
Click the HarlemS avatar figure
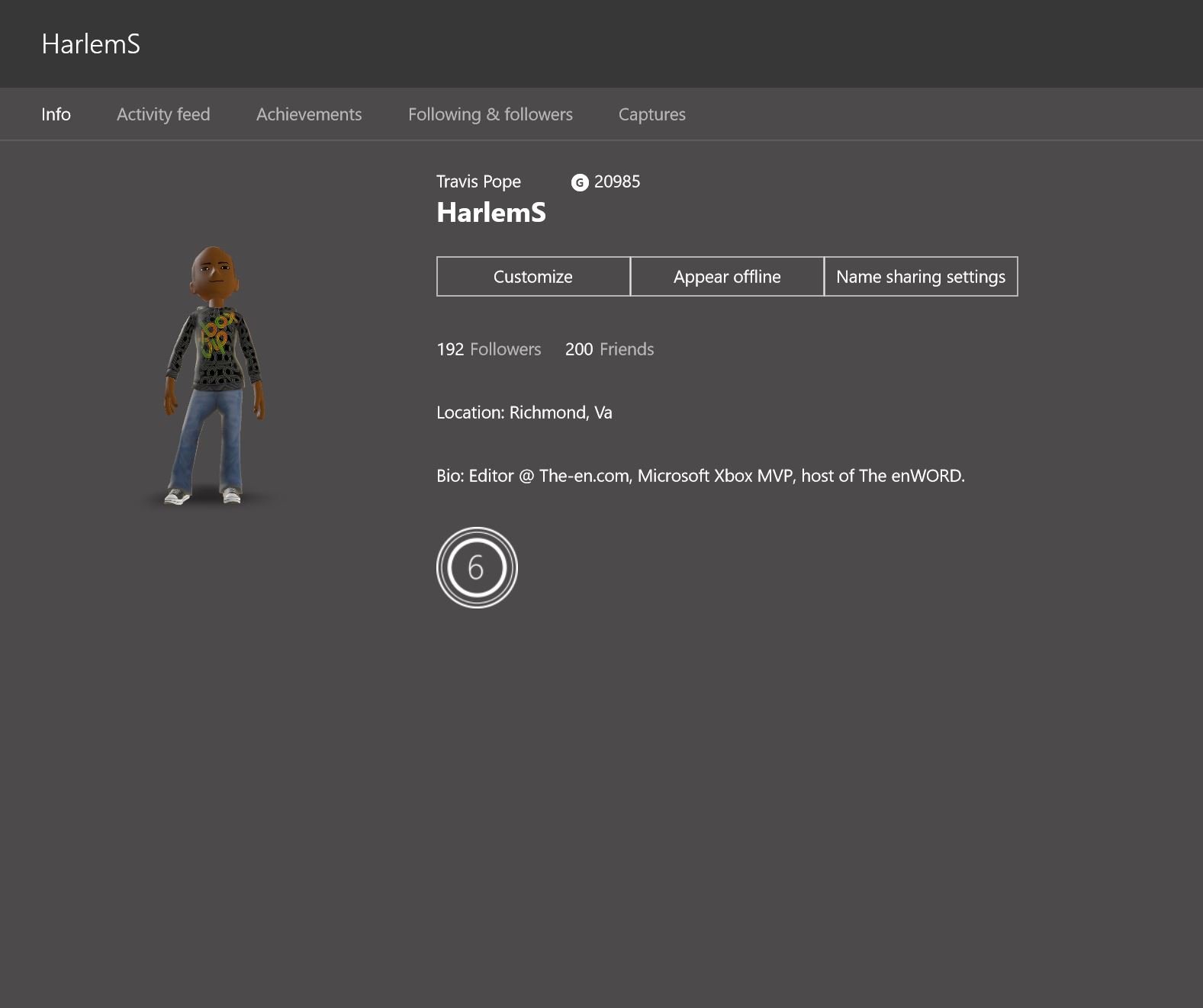click(214, 375)
